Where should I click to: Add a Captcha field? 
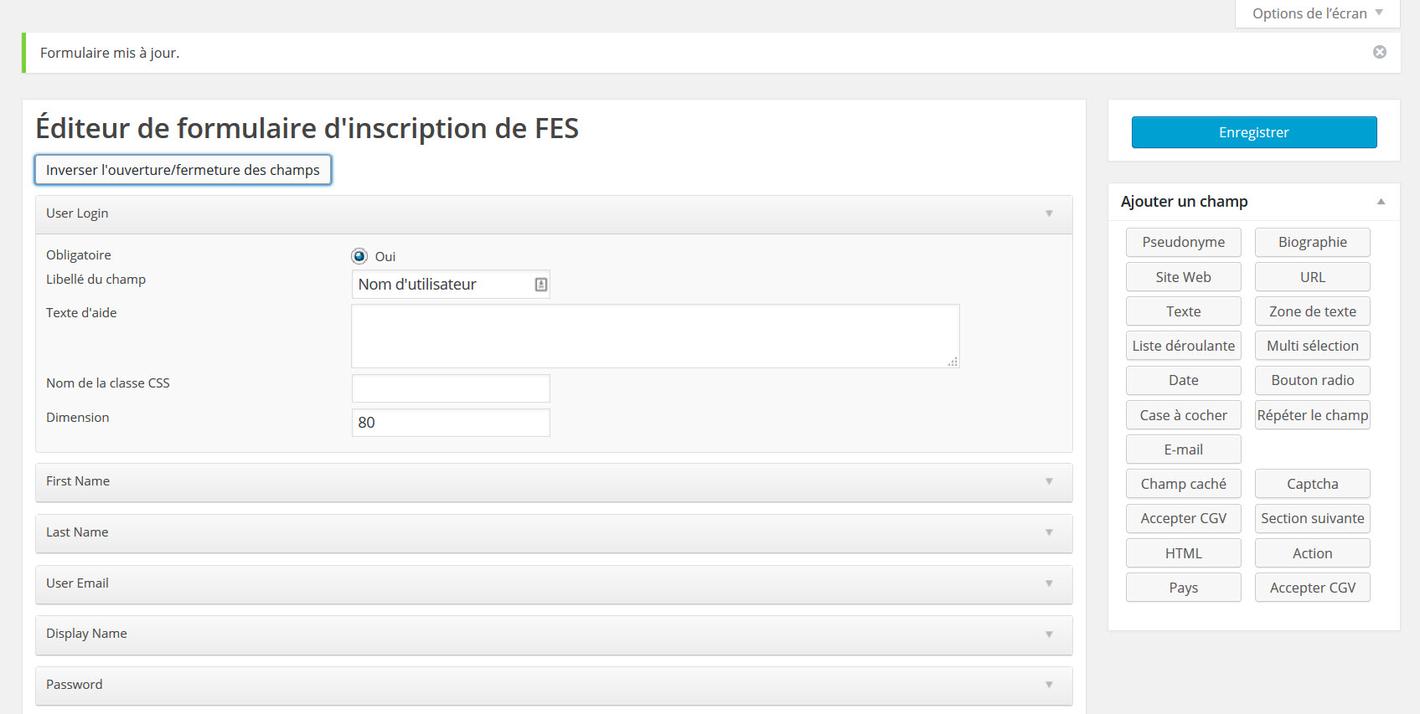tap(1312, 484)
